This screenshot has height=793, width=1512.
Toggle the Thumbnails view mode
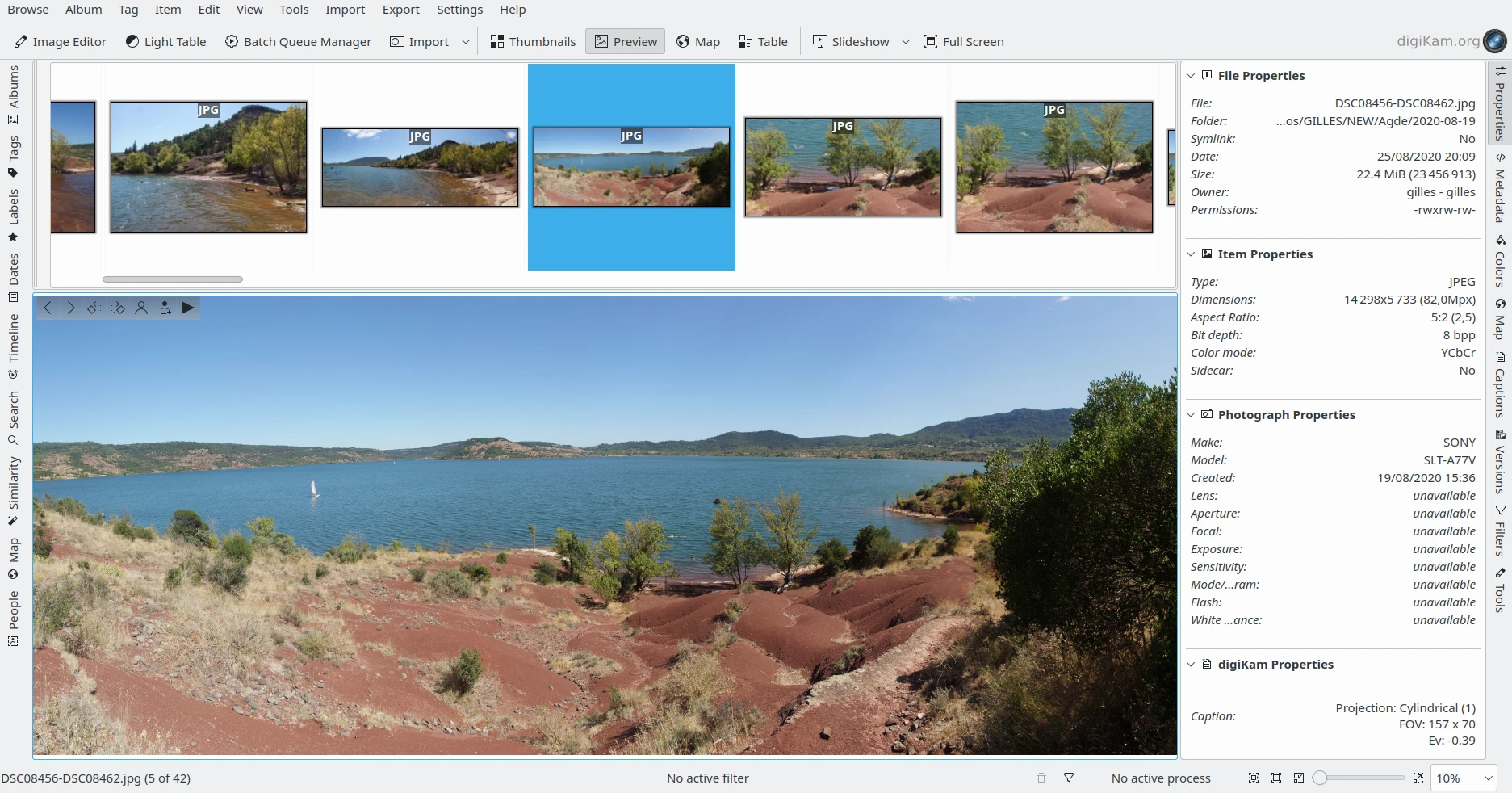pos(533,42)
